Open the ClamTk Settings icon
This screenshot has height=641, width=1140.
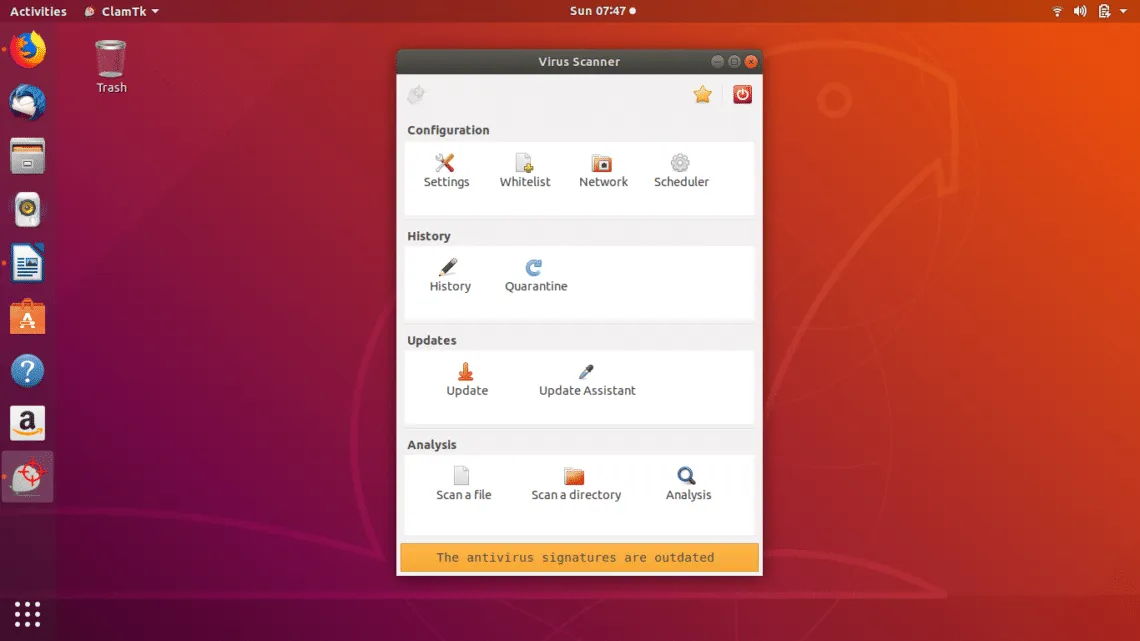pyautogui.click(x=446, y=164)
